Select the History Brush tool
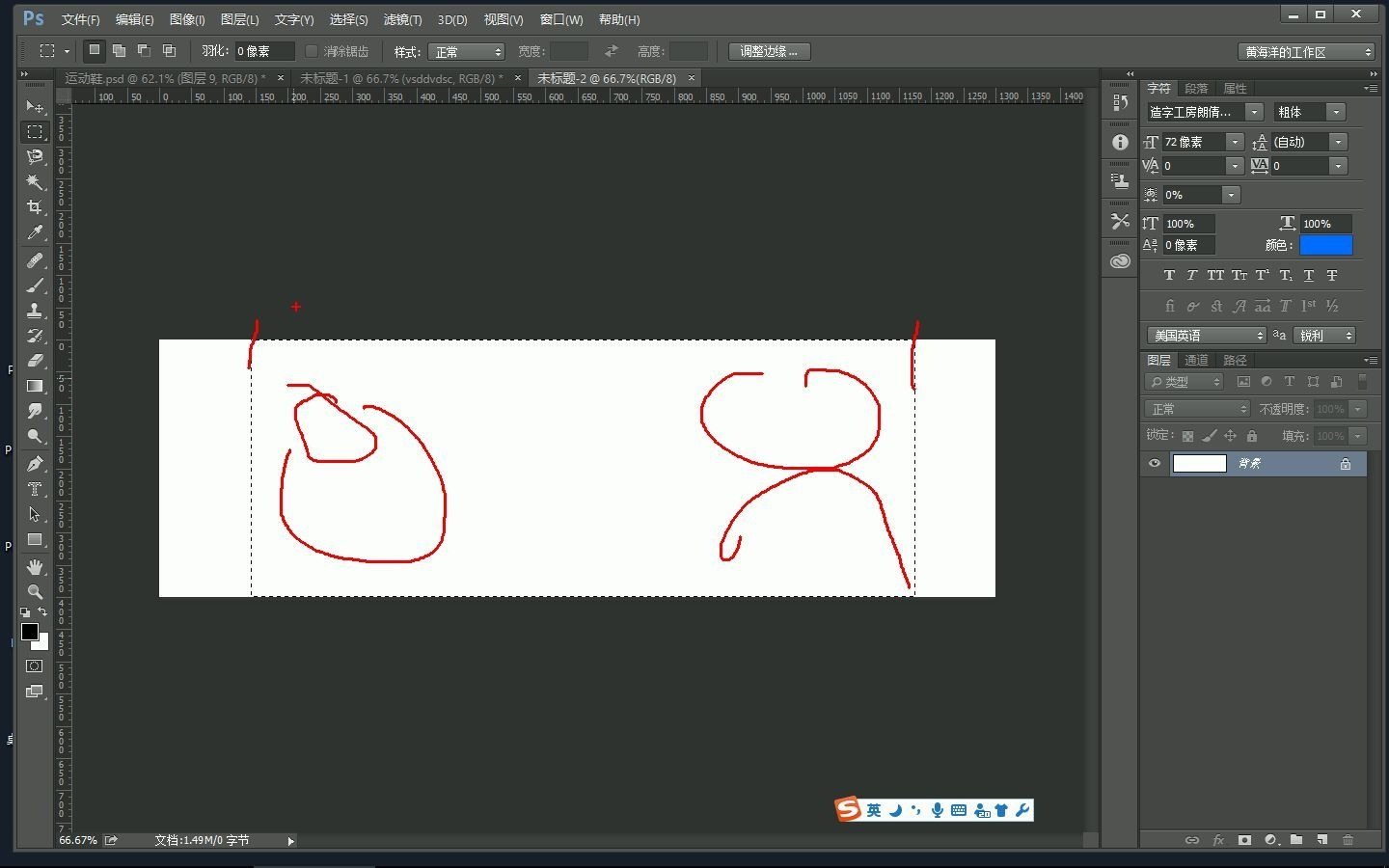The image size is (1389, 868). point(35,336)
